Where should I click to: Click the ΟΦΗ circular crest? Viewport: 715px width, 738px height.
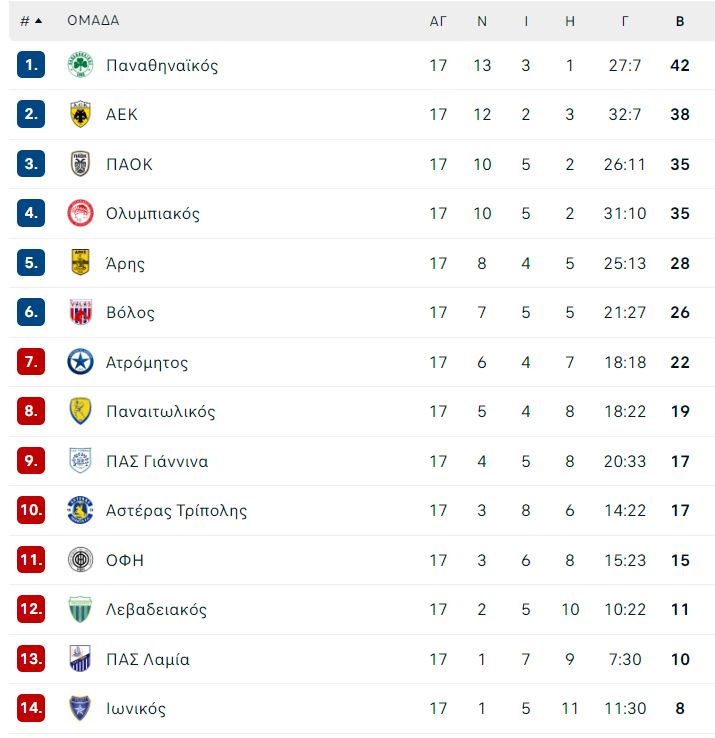click(80, 560)
